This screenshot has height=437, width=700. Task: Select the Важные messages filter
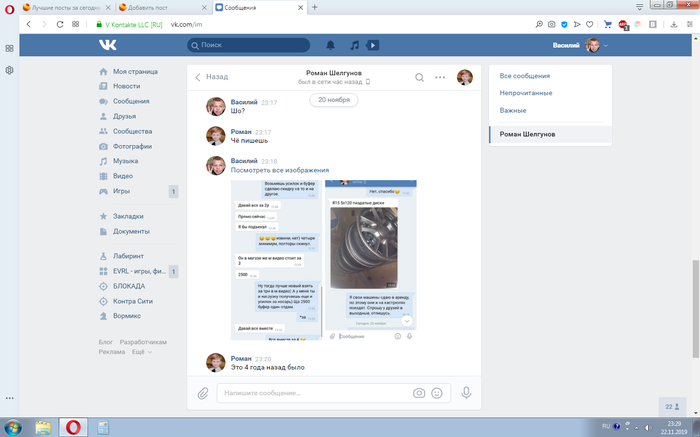pyautogui.click(x=513, y=110)
